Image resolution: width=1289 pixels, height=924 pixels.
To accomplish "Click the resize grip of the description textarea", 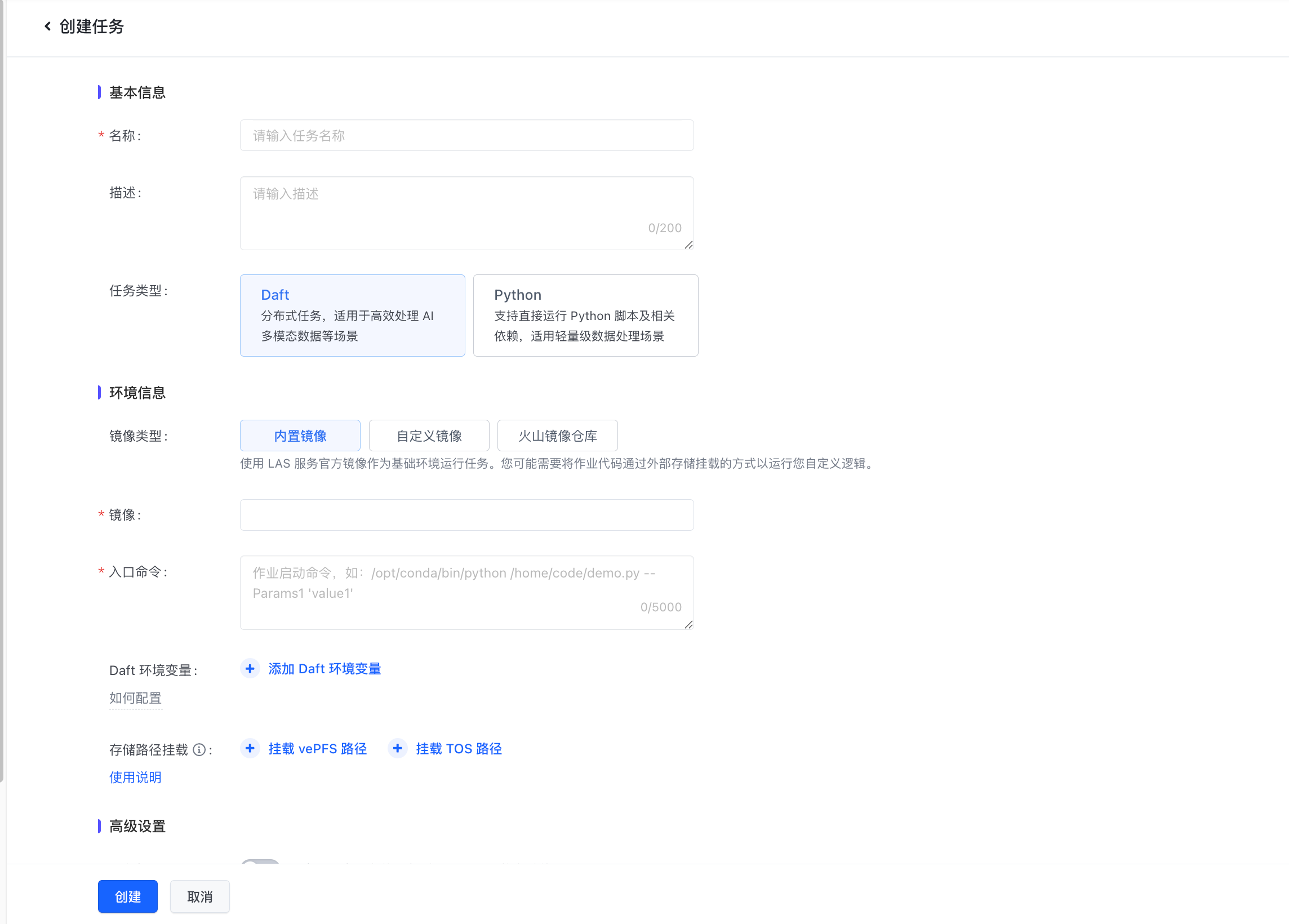I will click(689, 246).
